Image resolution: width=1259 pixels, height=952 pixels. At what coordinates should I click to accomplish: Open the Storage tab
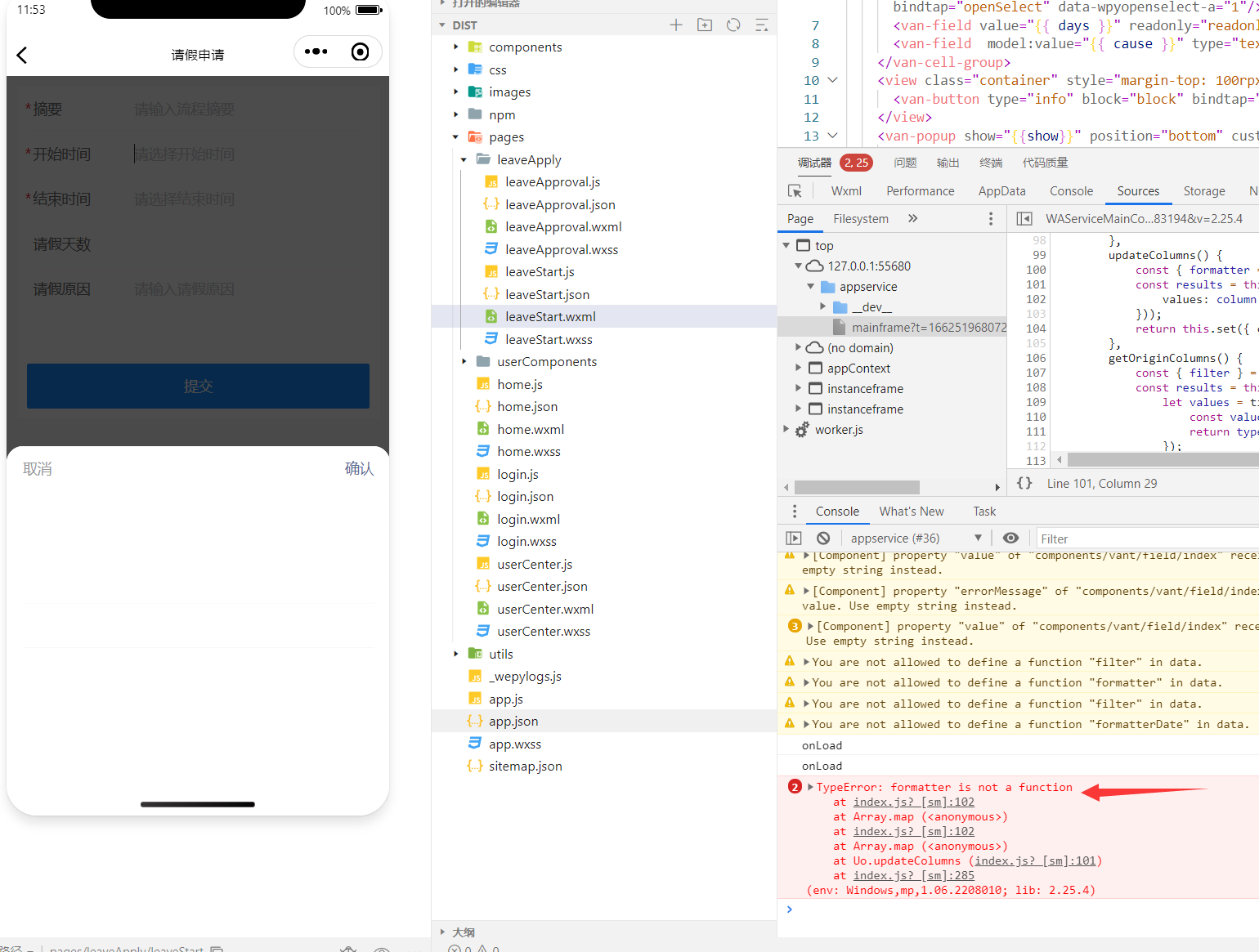1204,191
